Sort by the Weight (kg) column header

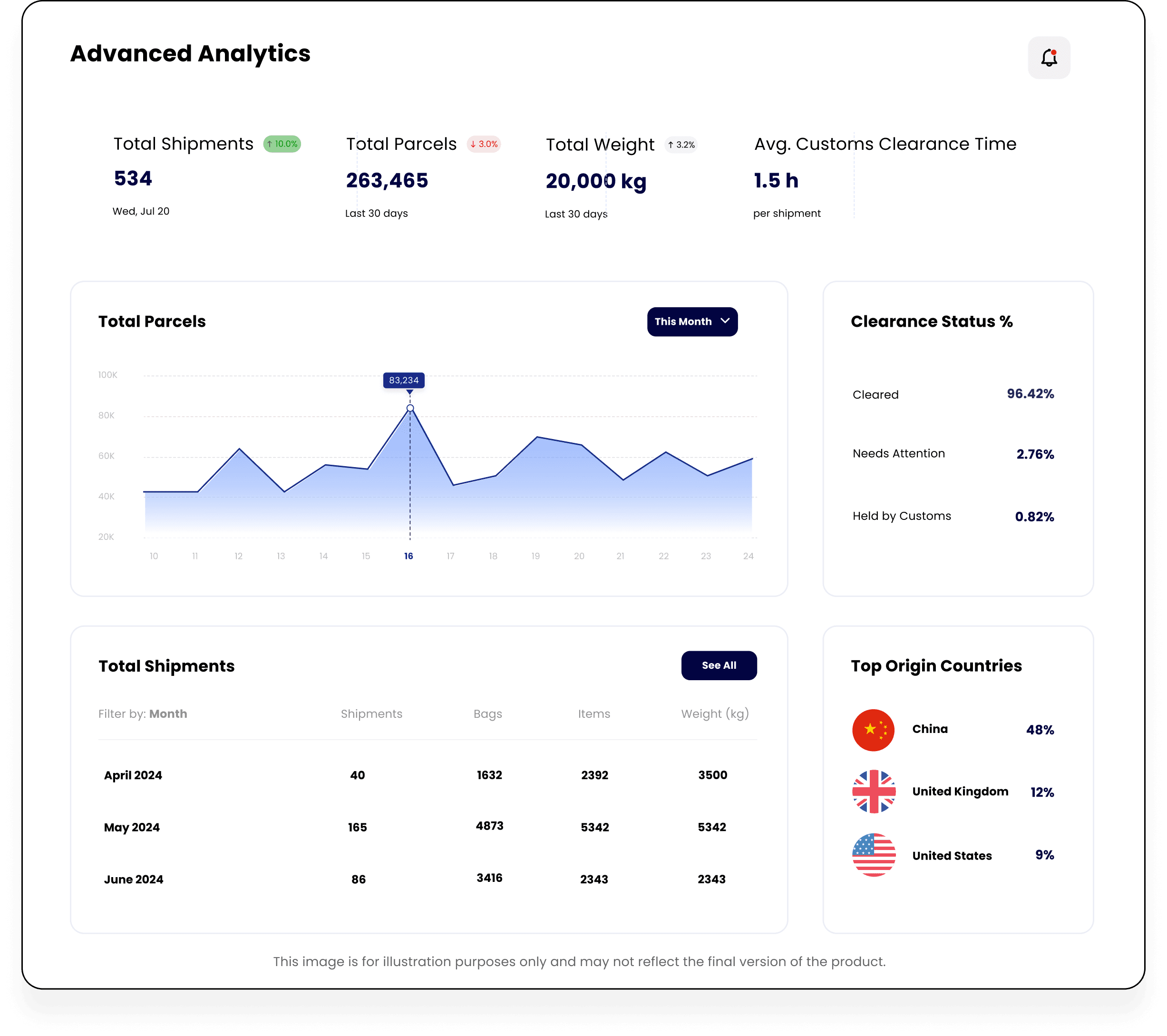[x=714, y=713]
